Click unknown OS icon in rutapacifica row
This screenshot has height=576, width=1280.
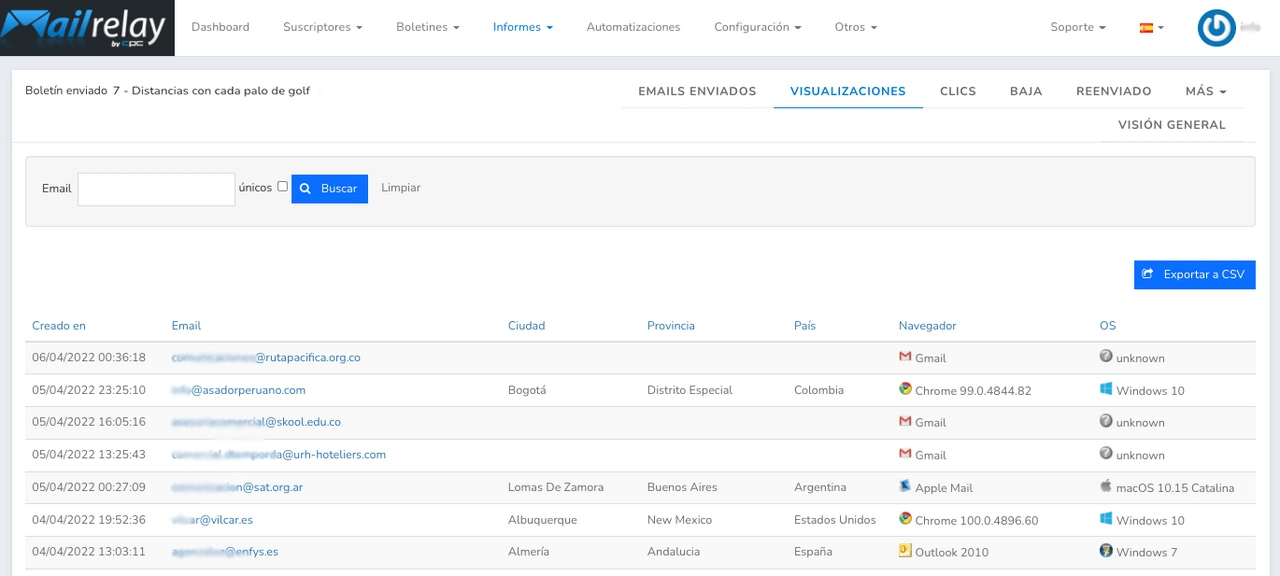click(1106, 356)
